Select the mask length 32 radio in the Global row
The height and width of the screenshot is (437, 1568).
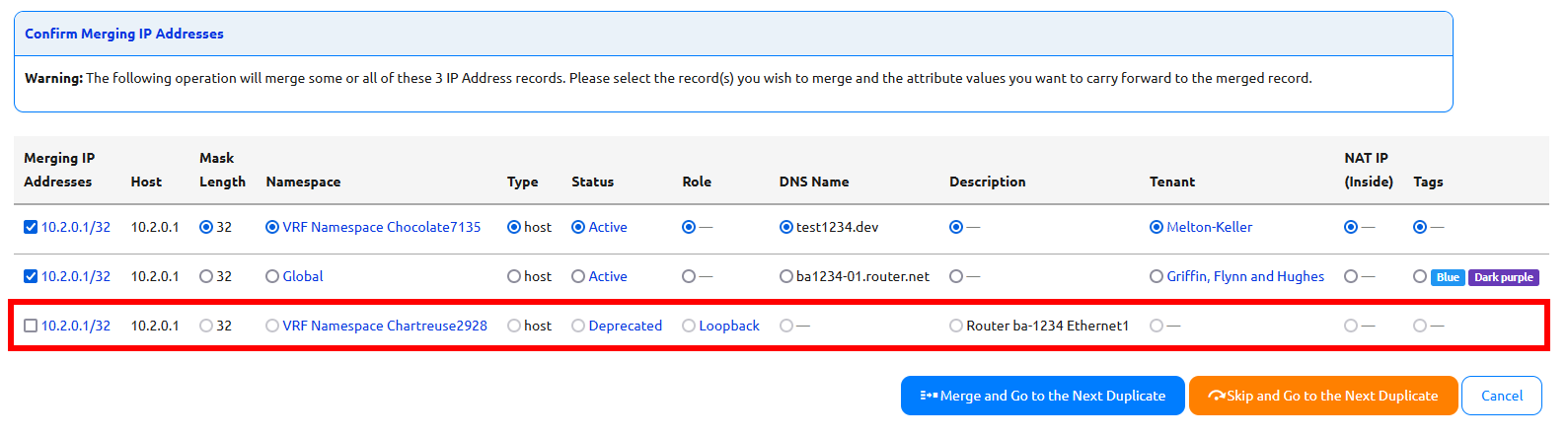click(x=206, y=276)
